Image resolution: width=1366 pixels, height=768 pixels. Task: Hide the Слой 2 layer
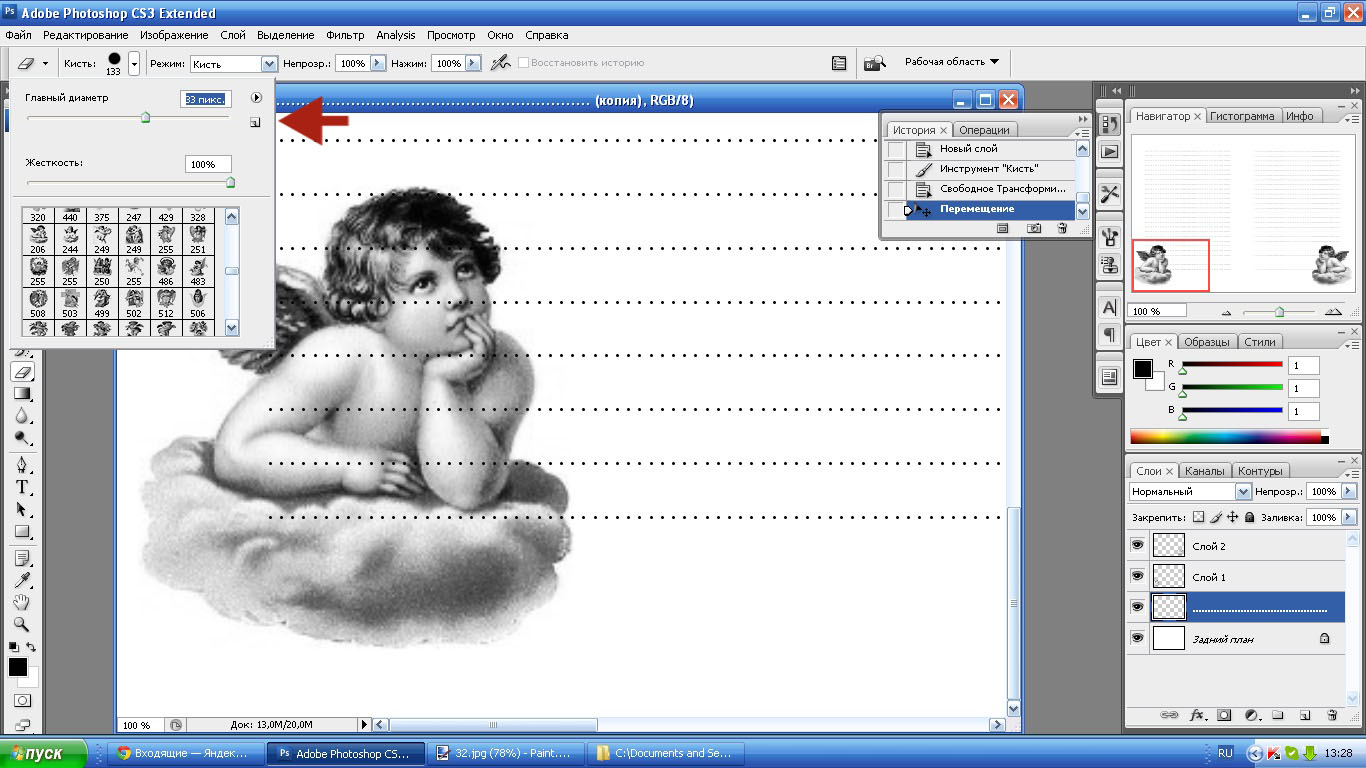coord(1137,545)
